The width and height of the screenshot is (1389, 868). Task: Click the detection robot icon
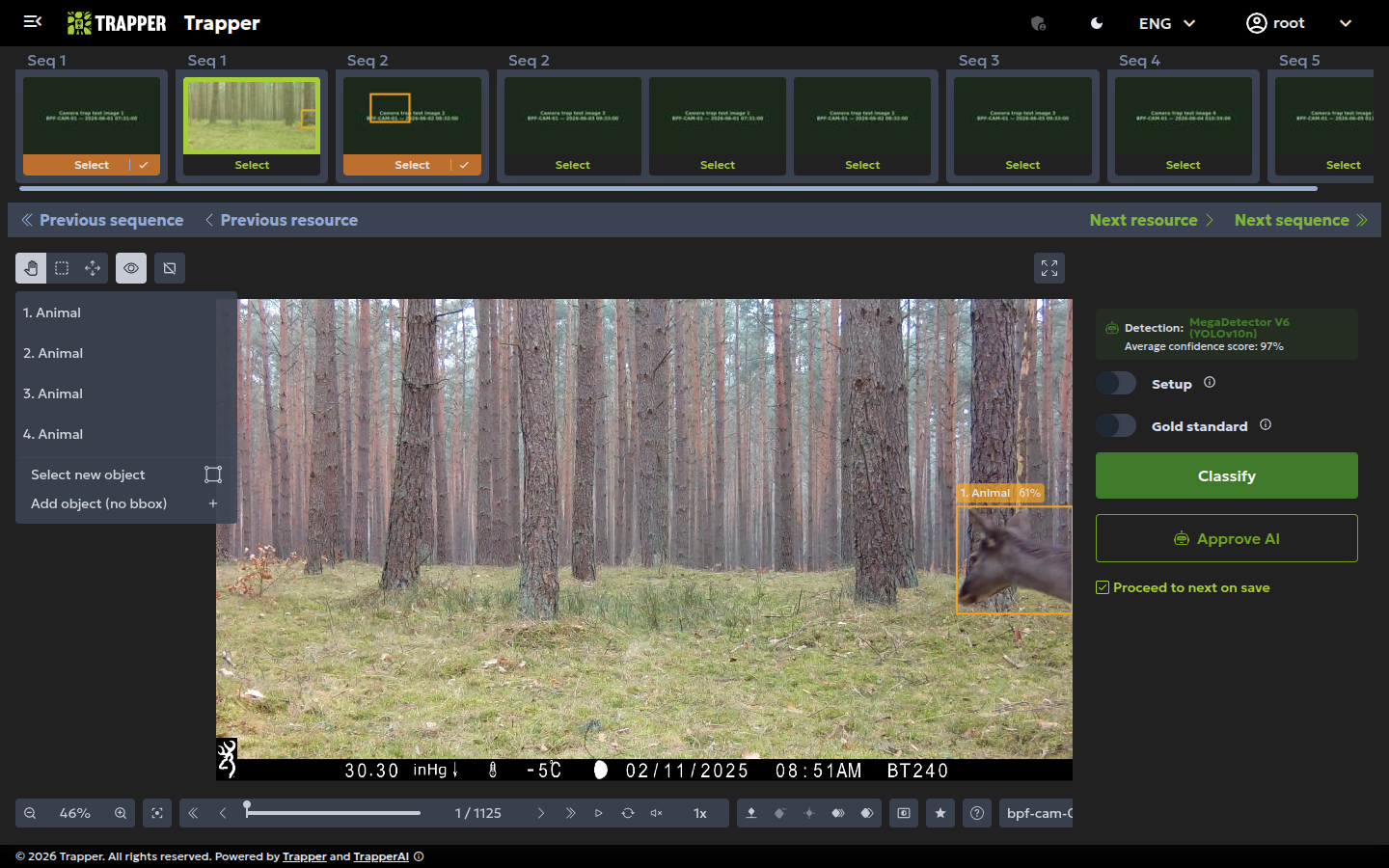1112,328
